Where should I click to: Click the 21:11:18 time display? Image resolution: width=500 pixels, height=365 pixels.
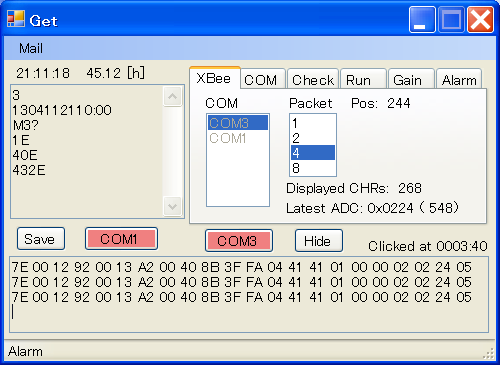(x=43, y=73)
